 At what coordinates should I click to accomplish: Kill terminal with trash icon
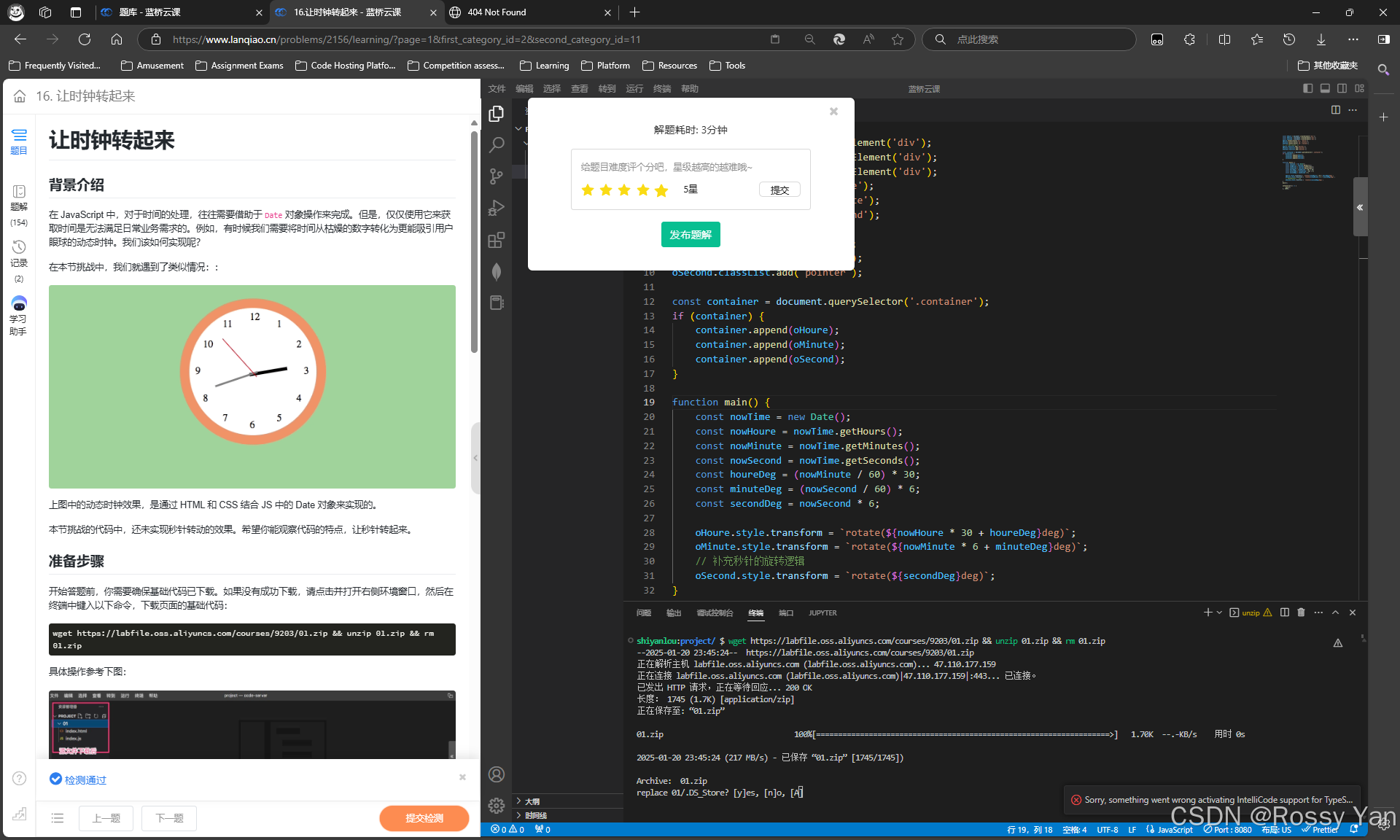pyautogui.click(x=1301, y=612)
